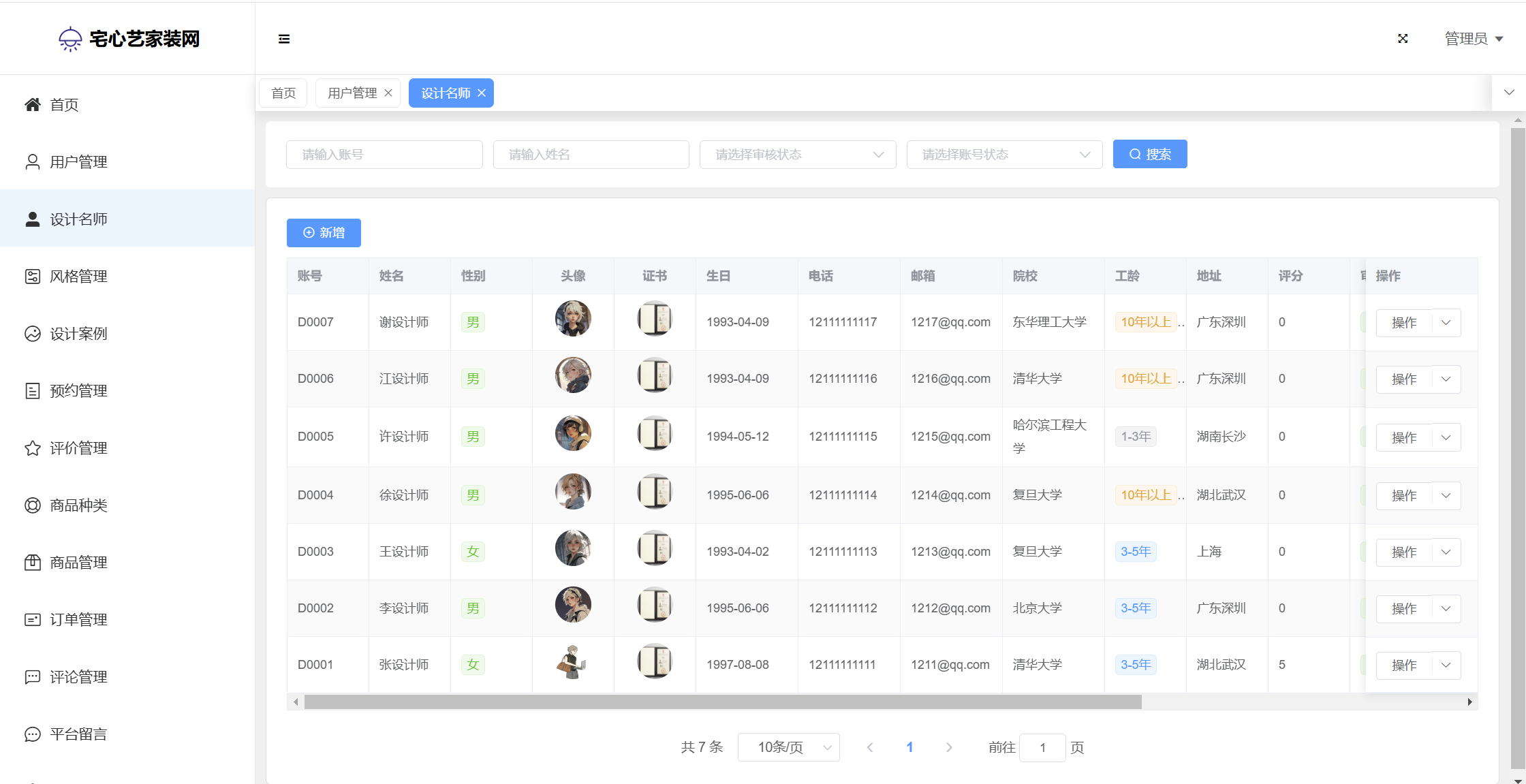
Task: Click the 首页 home icon in sidebar
Action: pyautogui.click(x=33, y=104)
